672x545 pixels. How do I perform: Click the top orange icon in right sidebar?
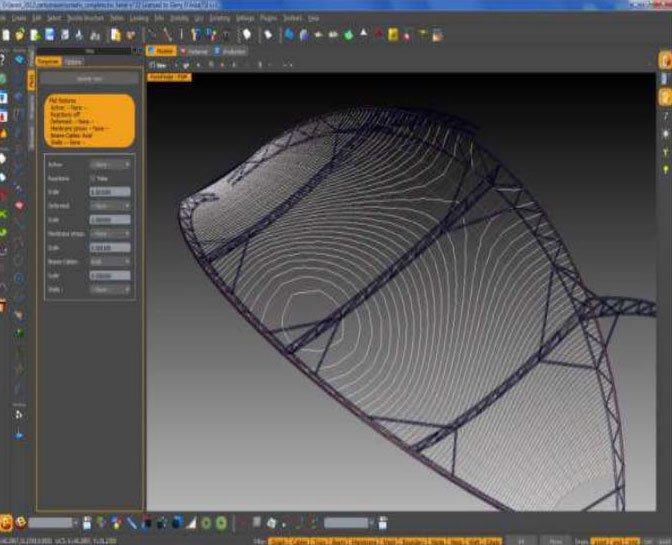(x=664, y=60)
